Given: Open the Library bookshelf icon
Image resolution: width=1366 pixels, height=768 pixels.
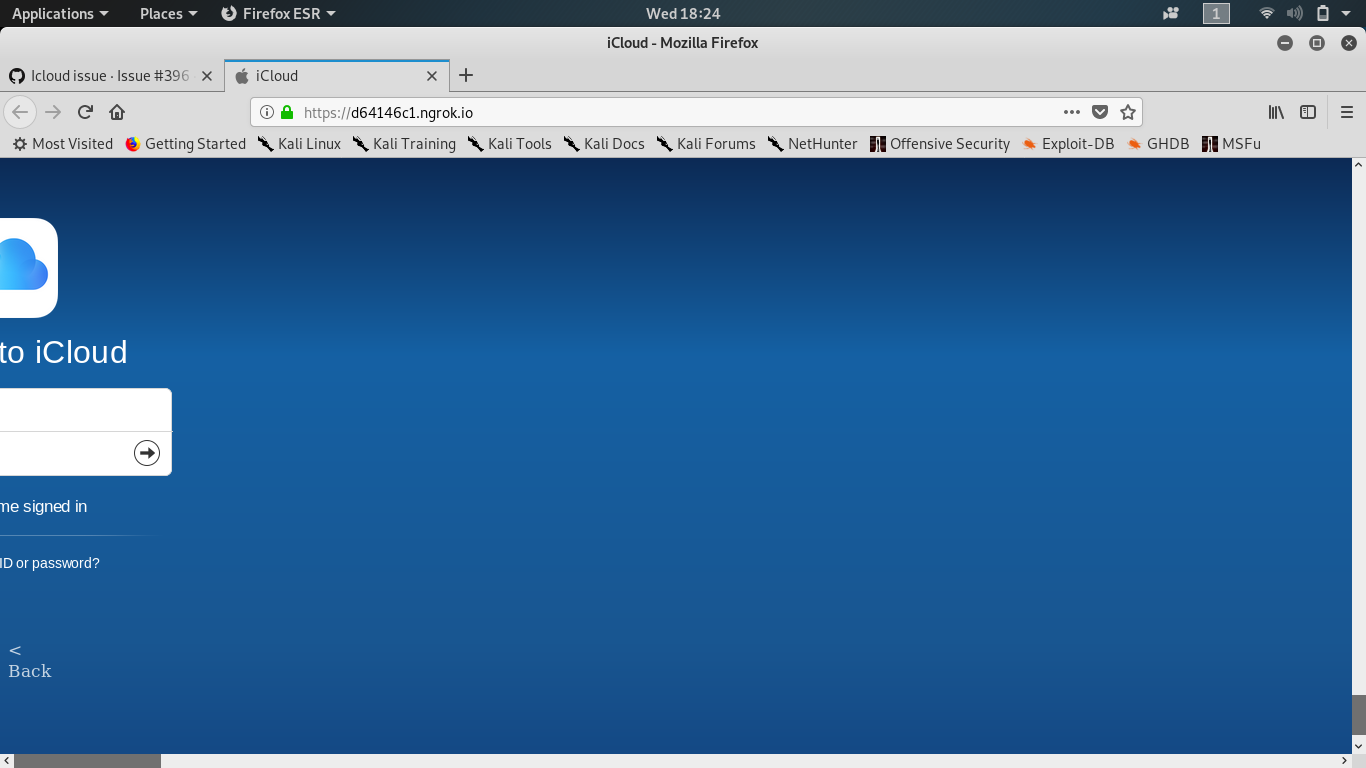Looking at the screenshot, I should [1276, 112].
